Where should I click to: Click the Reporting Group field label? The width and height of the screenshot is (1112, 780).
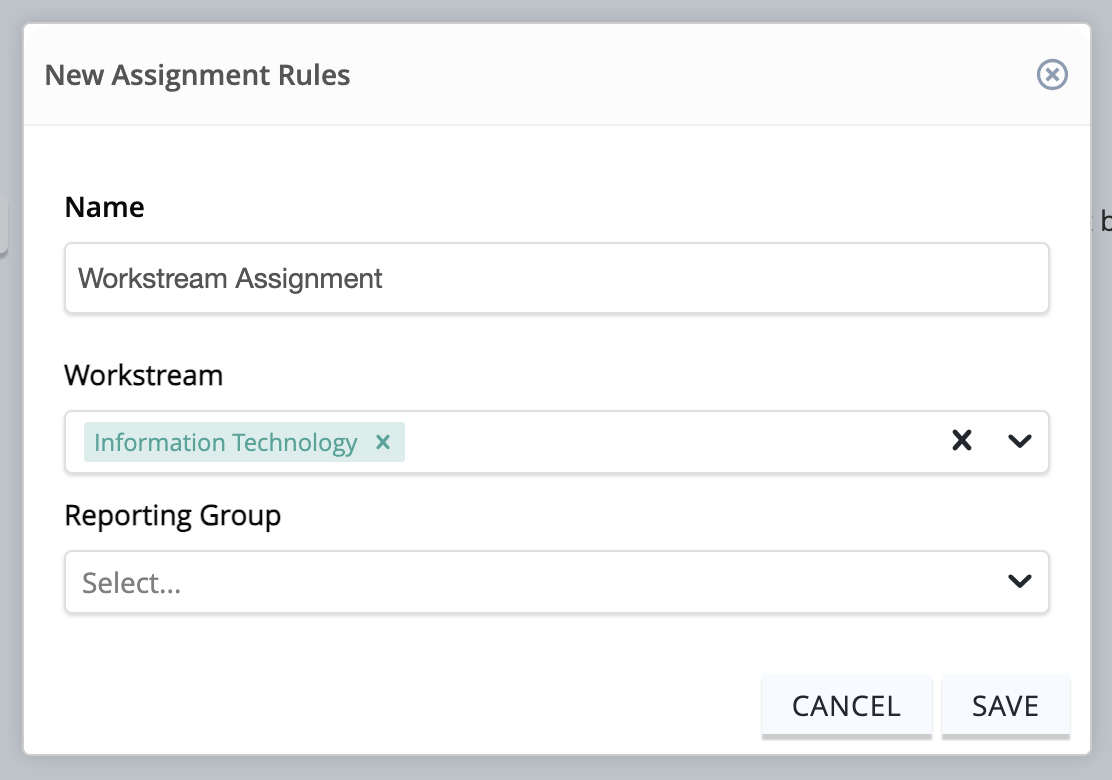tap(172, 516)
